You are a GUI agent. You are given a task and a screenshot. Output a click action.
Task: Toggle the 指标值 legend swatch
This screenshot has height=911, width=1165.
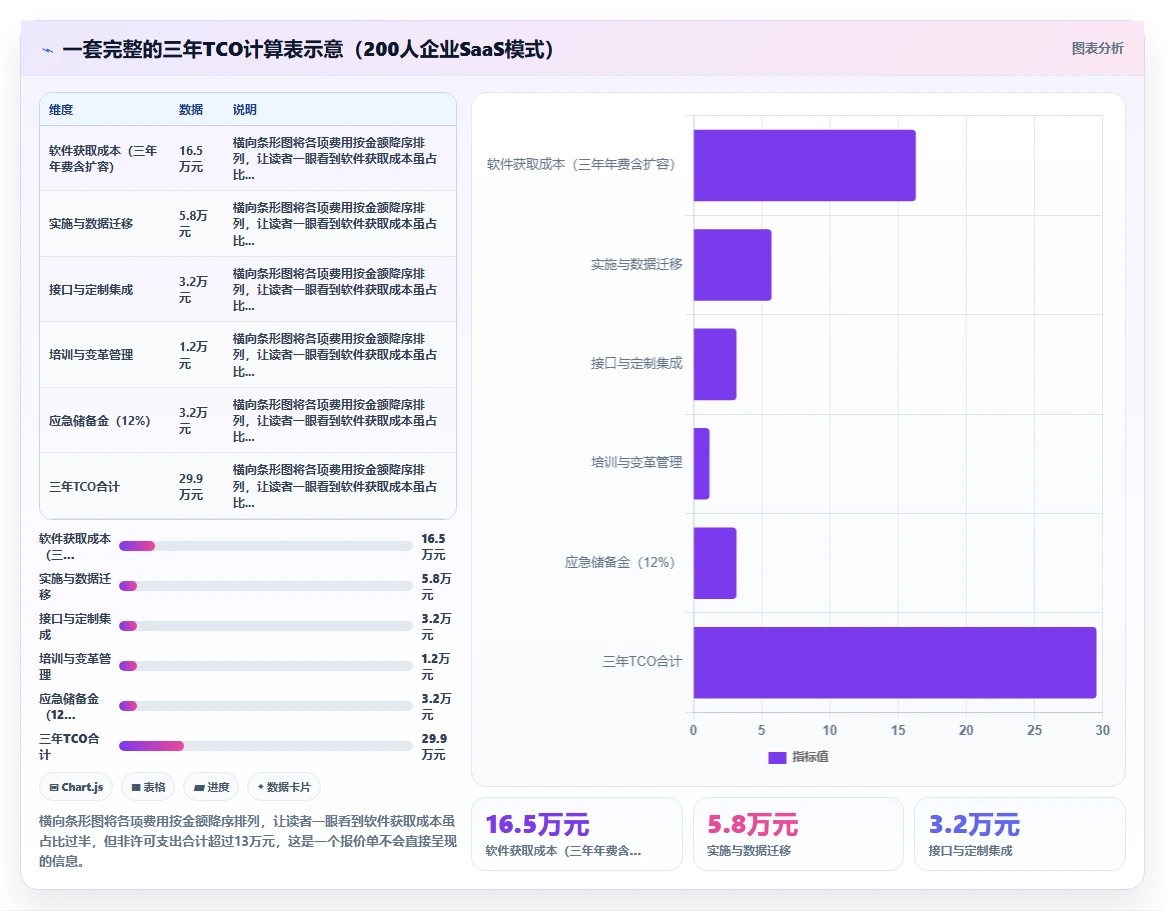776,757
